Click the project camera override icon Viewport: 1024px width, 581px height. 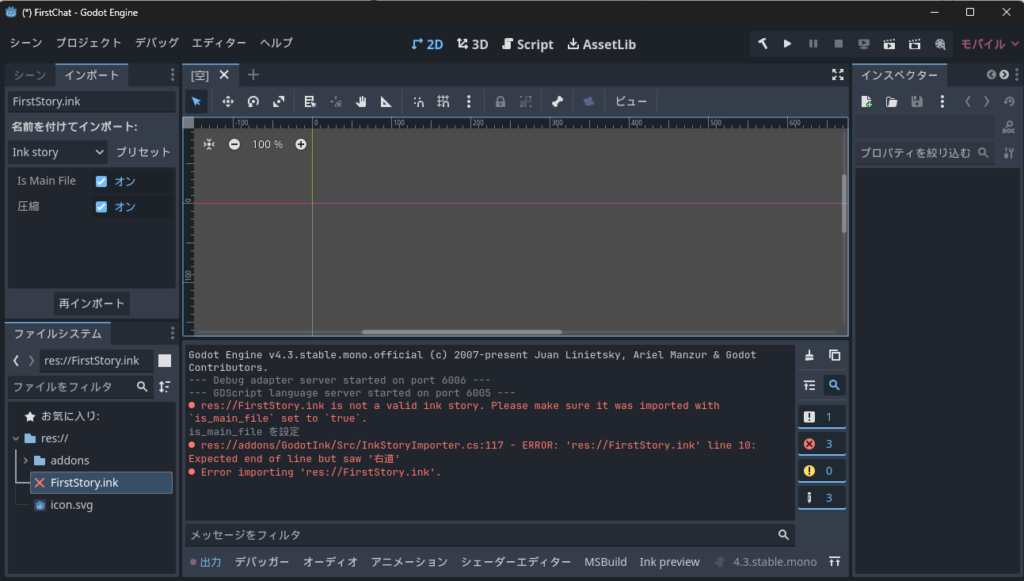(589, 101)
